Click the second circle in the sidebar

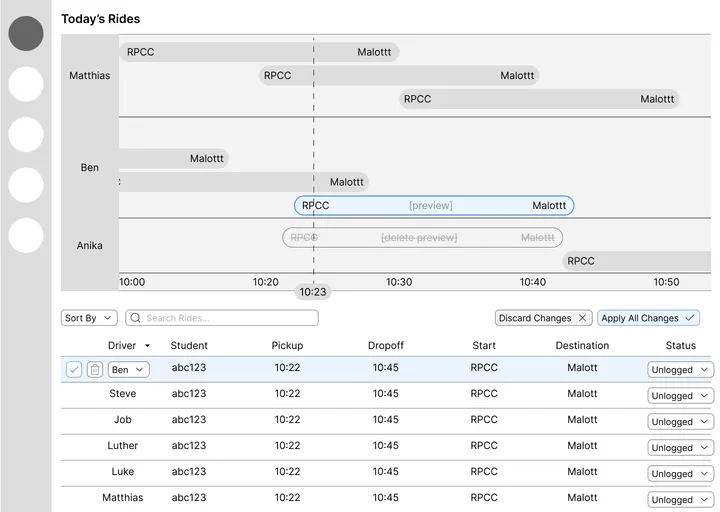click(x=26, y=84)
